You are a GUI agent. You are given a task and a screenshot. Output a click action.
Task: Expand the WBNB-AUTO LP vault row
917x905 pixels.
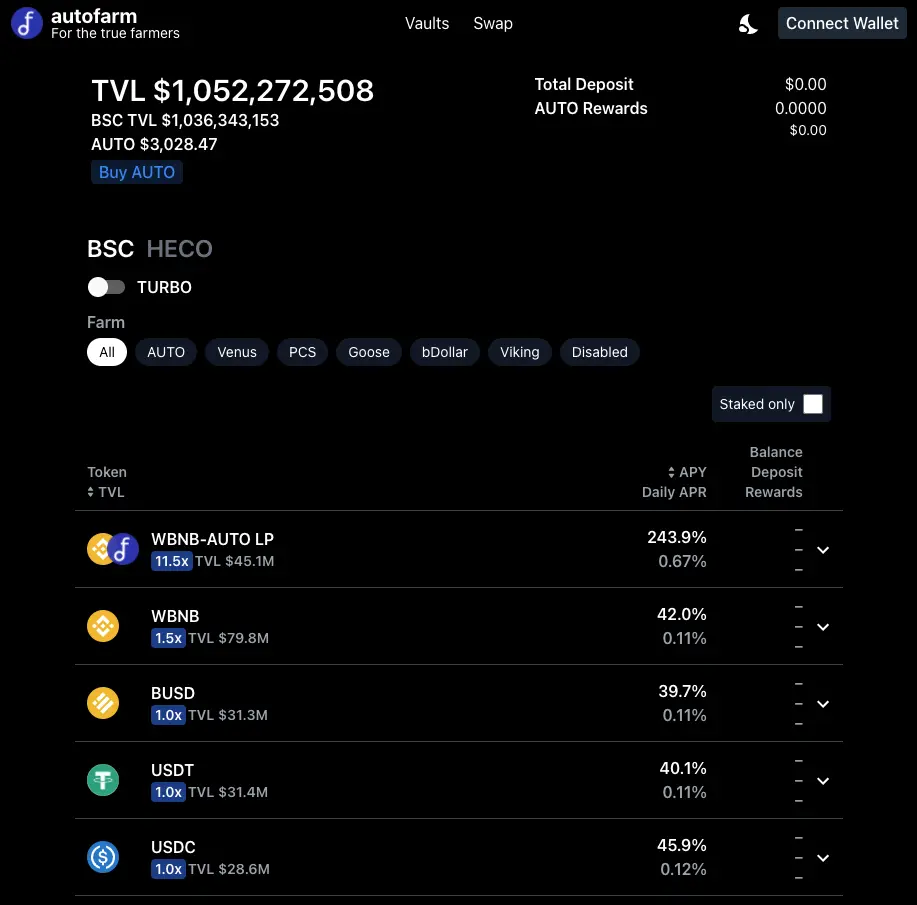click(823, 550)
